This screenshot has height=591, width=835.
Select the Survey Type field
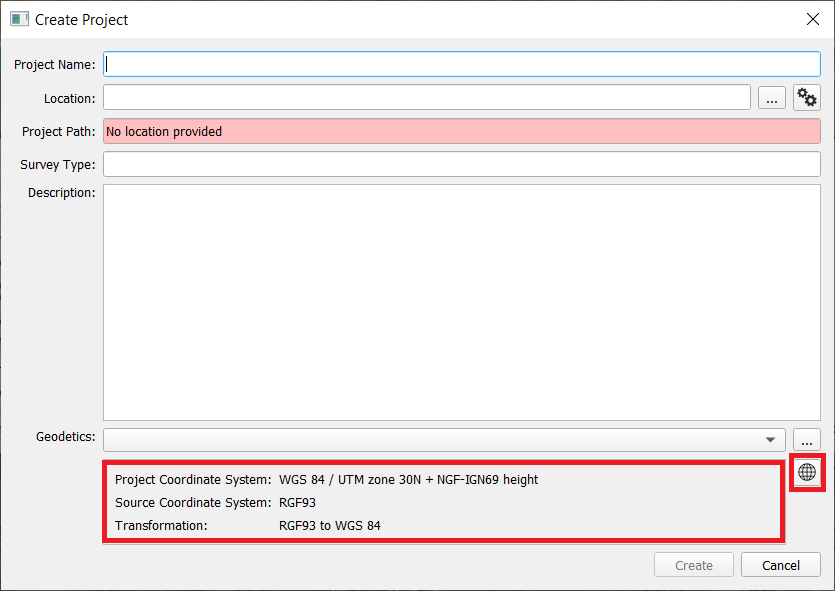tap(462, 164)
